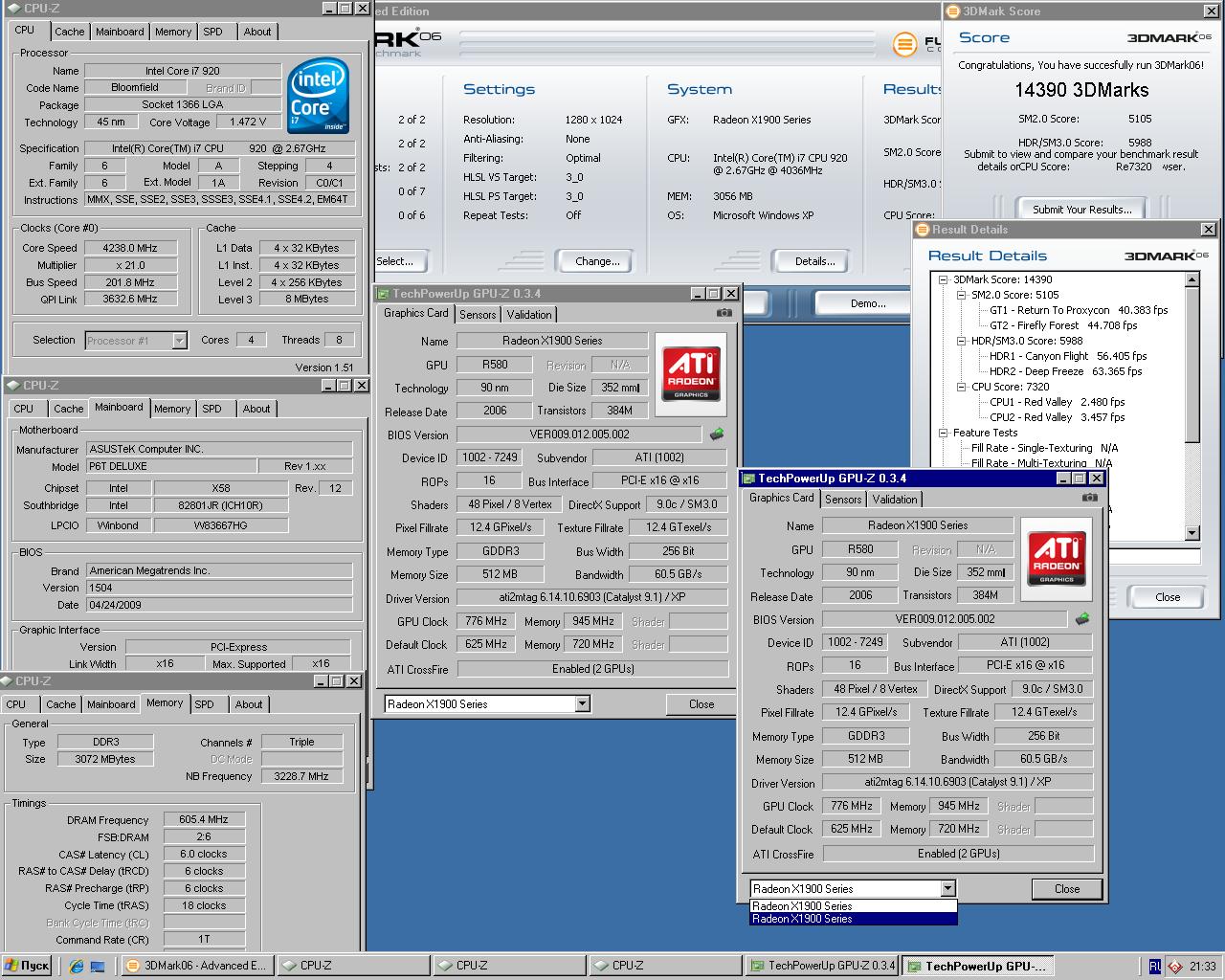Switch to the About tab in the bottom CPU-Z Memory window
This screenshot has width=1225, height=980.
(x=249, y=704)
